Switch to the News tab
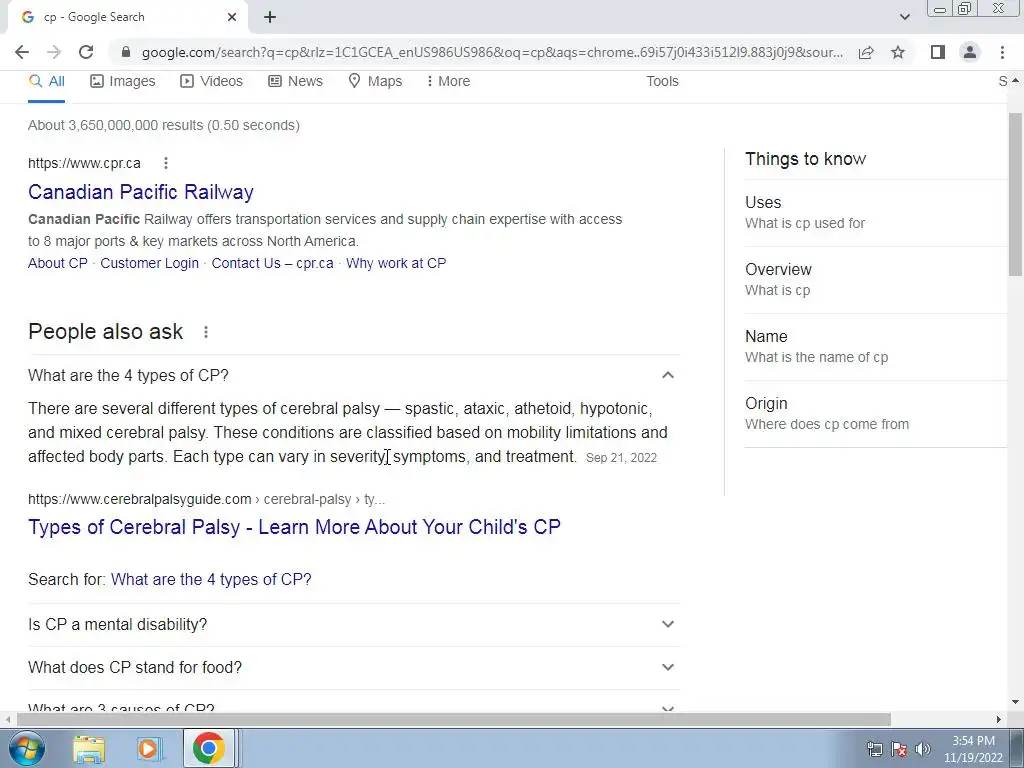 click(295, 81)
